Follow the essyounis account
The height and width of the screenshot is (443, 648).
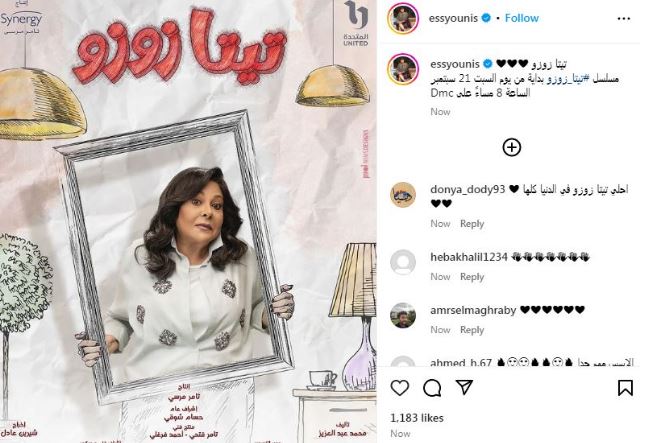point(522,18)
